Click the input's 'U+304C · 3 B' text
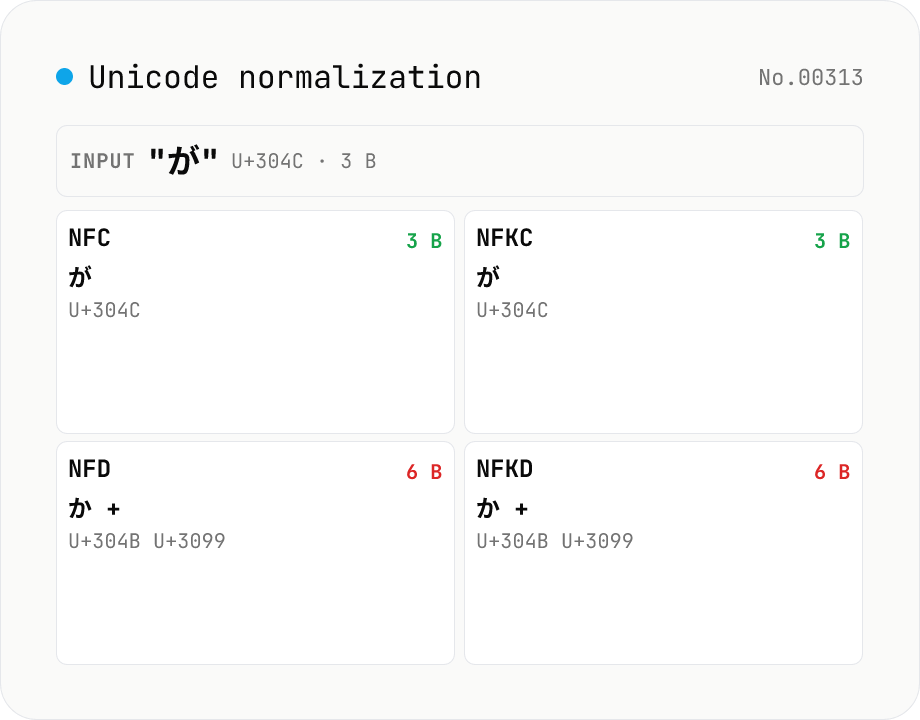 [304, 161]
